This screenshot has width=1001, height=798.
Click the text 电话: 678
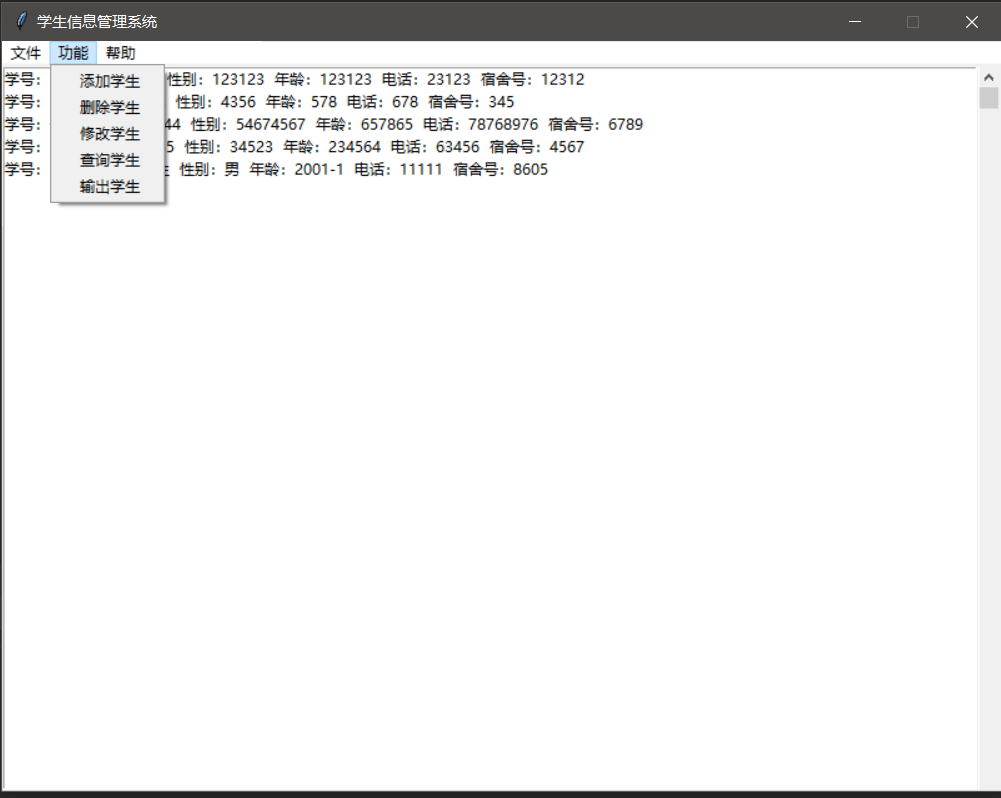click(x=382, y=102)
